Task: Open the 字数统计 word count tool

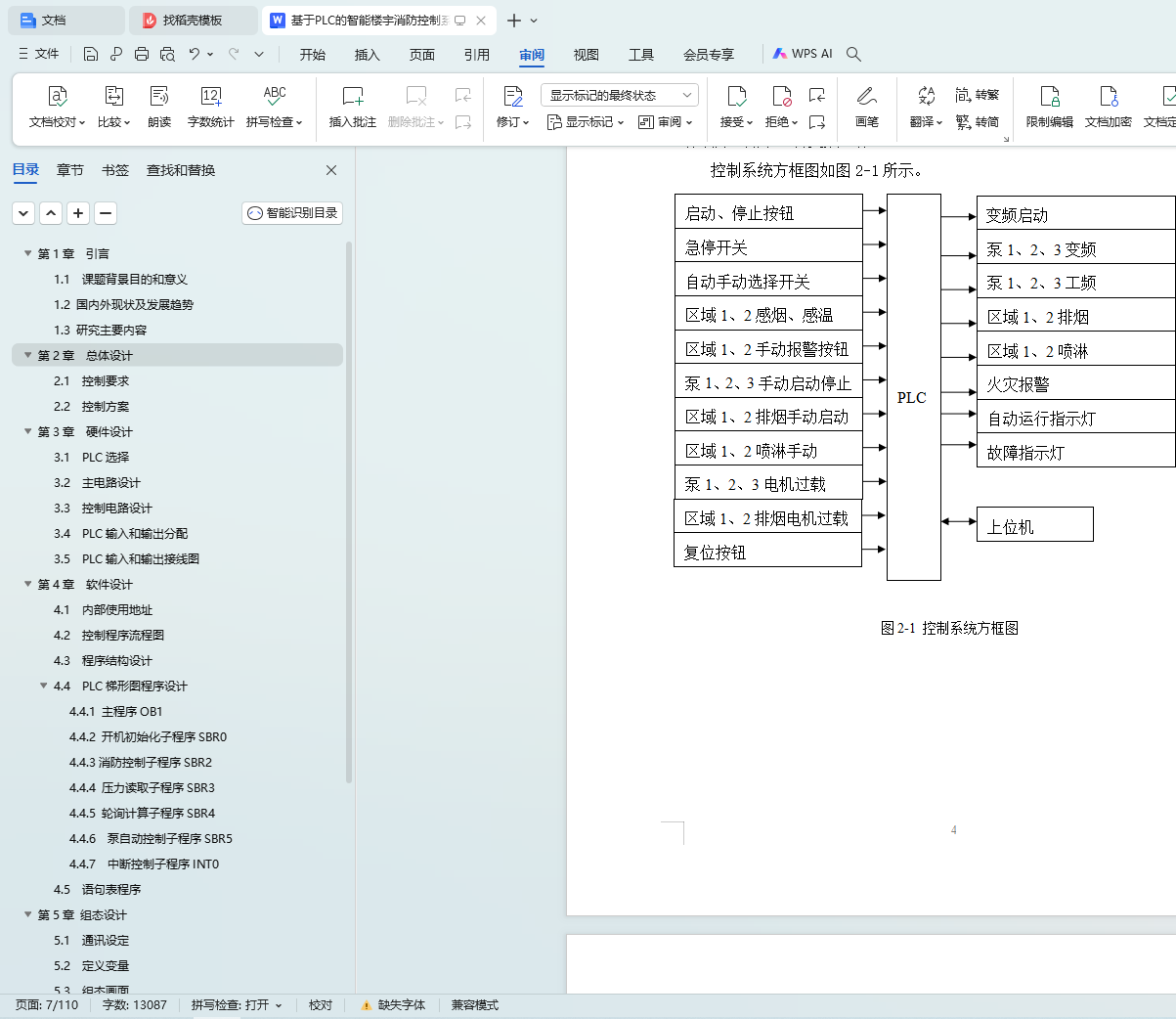Action: pyautogui.click(x=210, y=107)
